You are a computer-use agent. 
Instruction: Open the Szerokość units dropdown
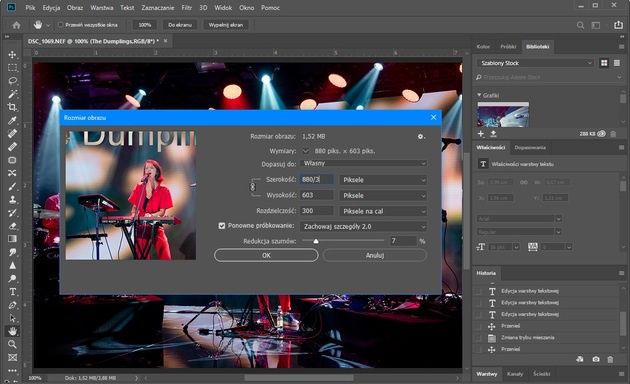point(383,180)
